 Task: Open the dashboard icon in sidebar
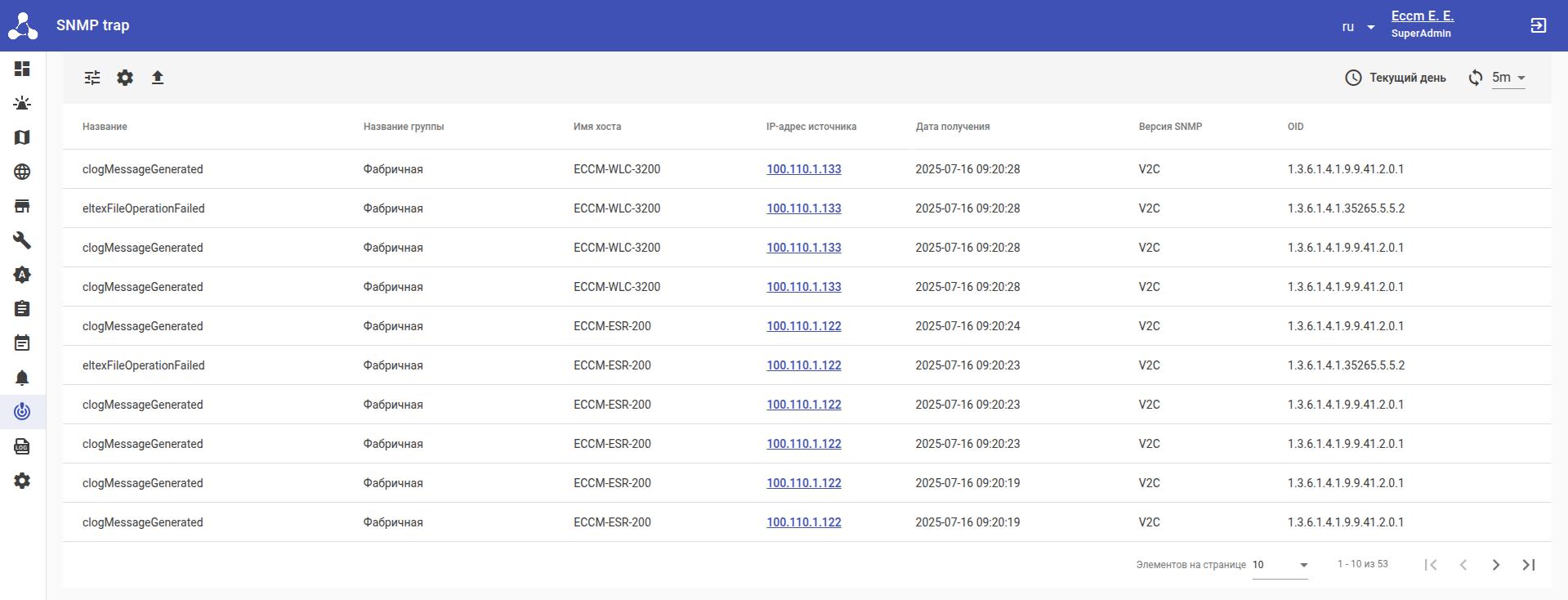point(22,69)
